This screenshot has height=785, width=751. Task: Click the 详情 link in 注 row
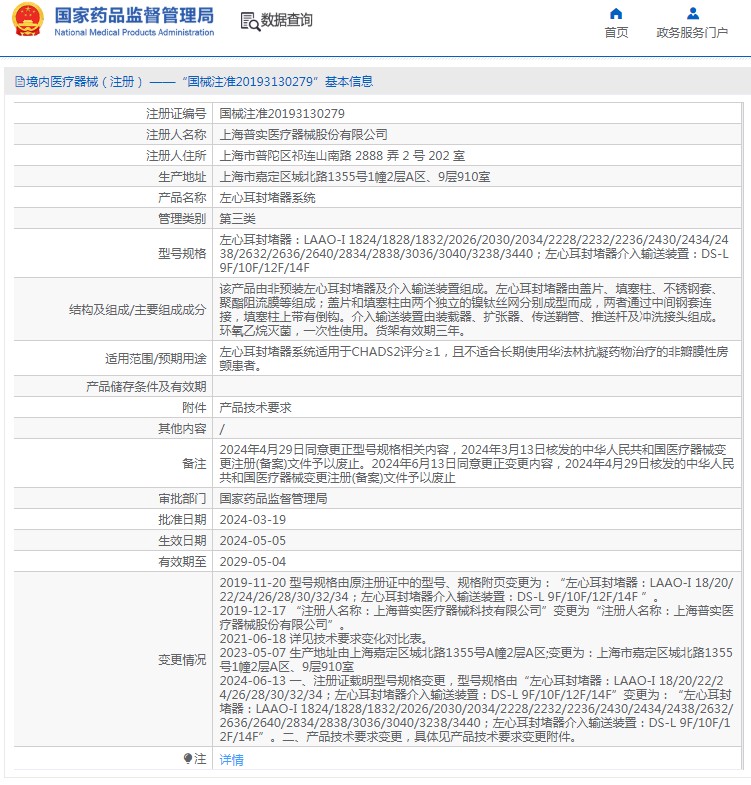[x=231, y=759]
